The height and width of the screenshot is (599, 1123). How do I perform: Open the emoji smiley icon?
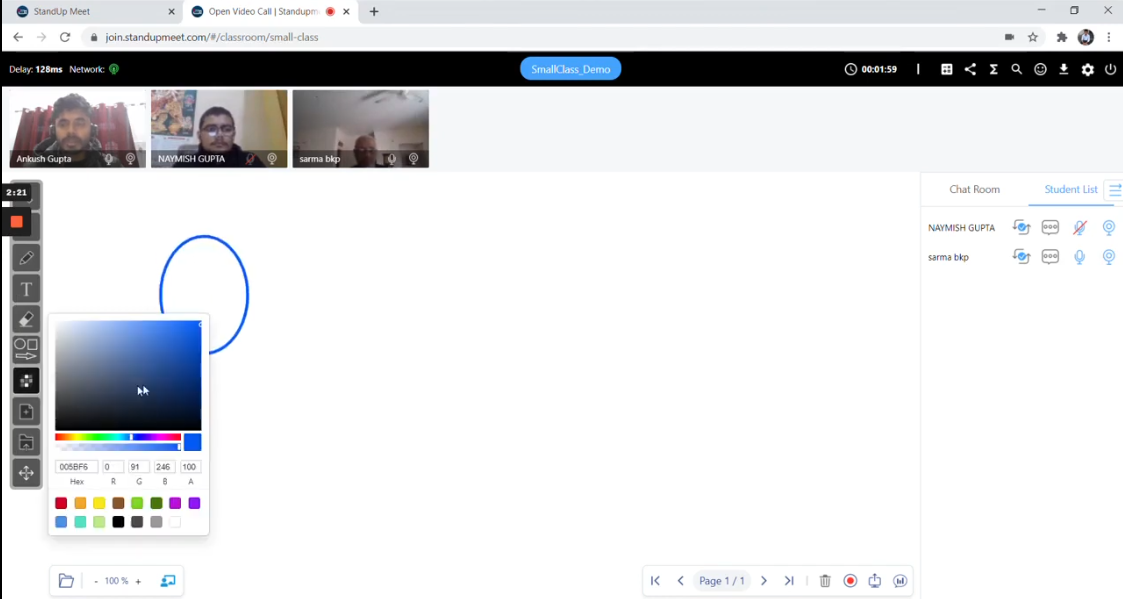[x=1040, y=70]
